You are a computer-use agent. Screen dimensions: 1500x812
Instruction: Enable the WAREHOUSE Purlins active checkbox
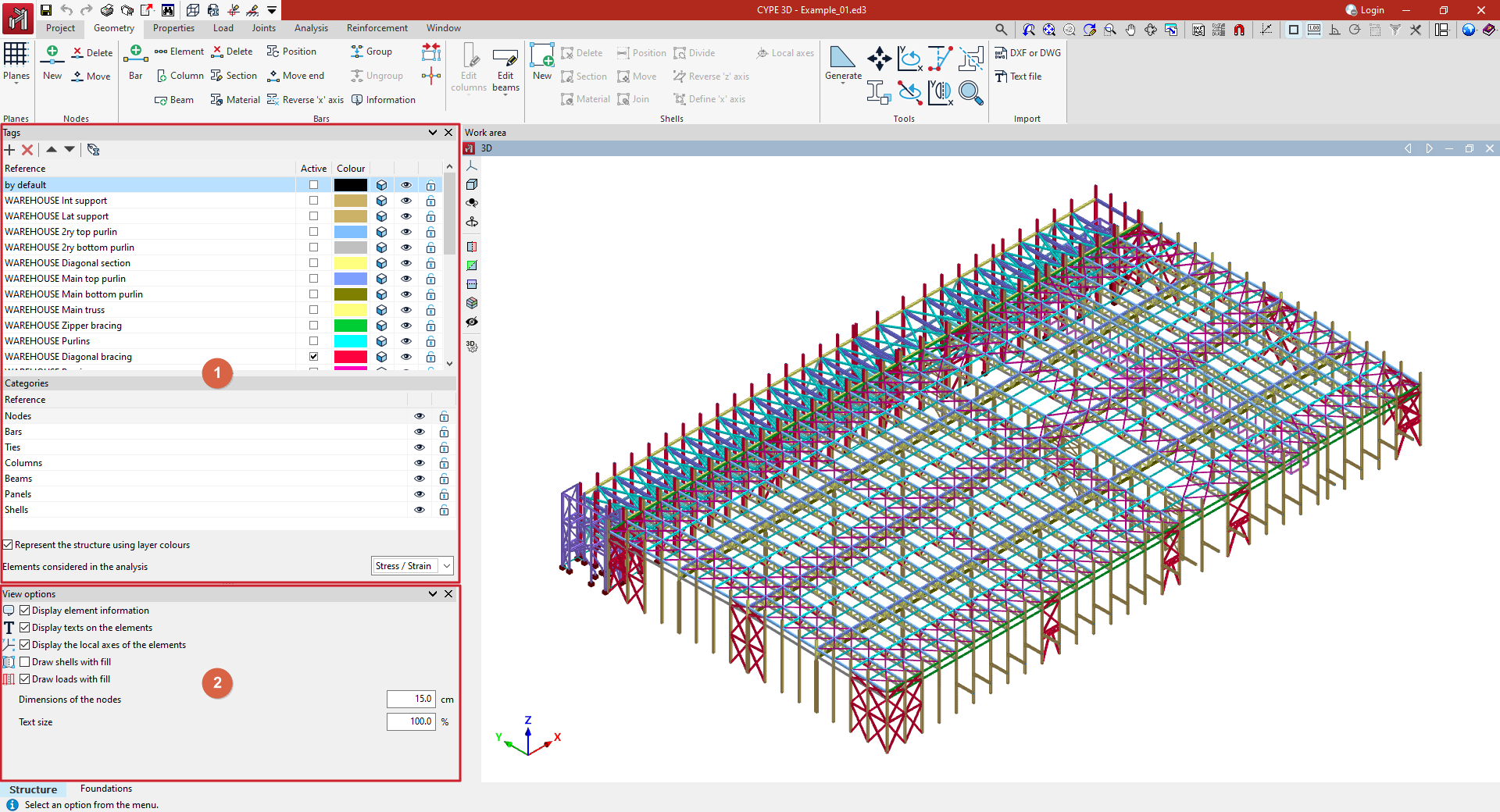point(313,341)
